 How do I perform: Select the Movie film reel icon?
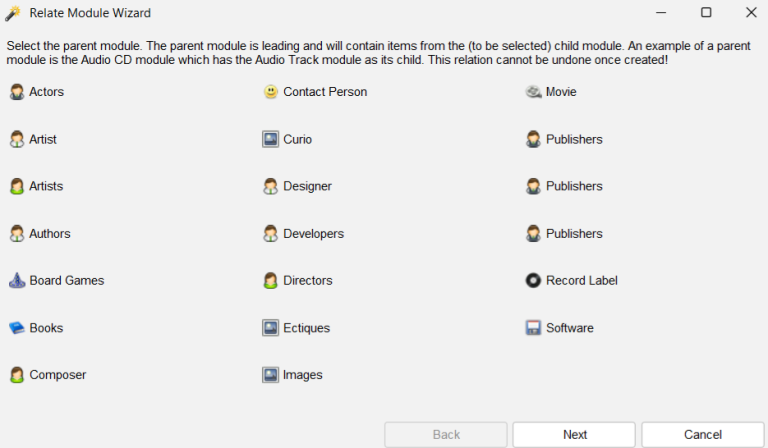533,92
